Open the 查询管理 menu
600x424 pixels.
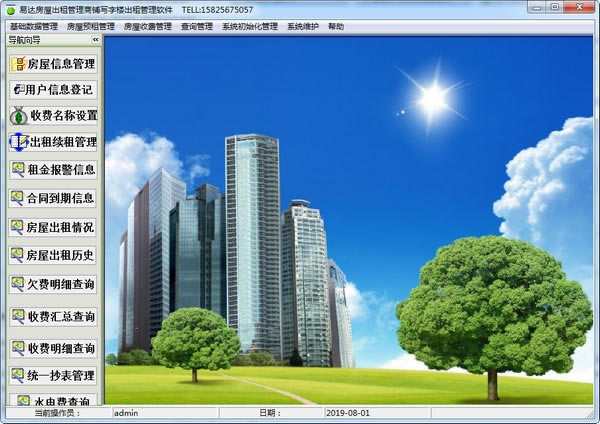(x=198, y=27)
